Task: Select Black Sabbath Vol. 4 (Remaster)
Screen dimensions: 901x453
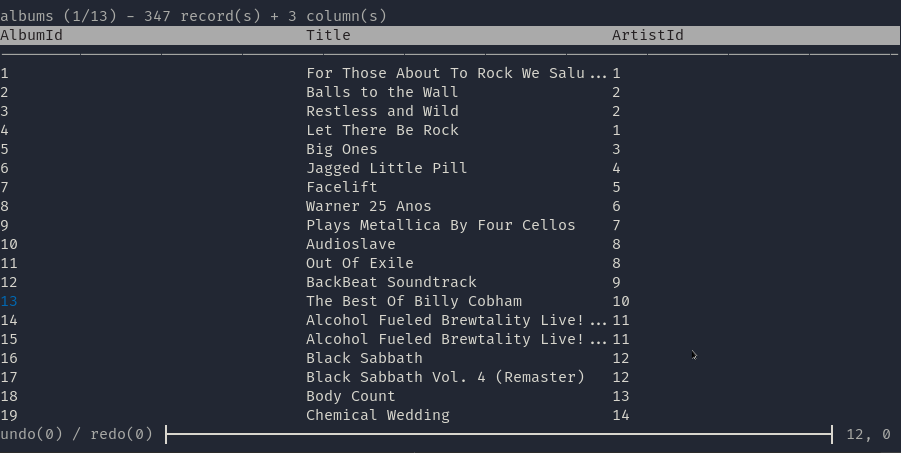Action: [x=445, y=377]
